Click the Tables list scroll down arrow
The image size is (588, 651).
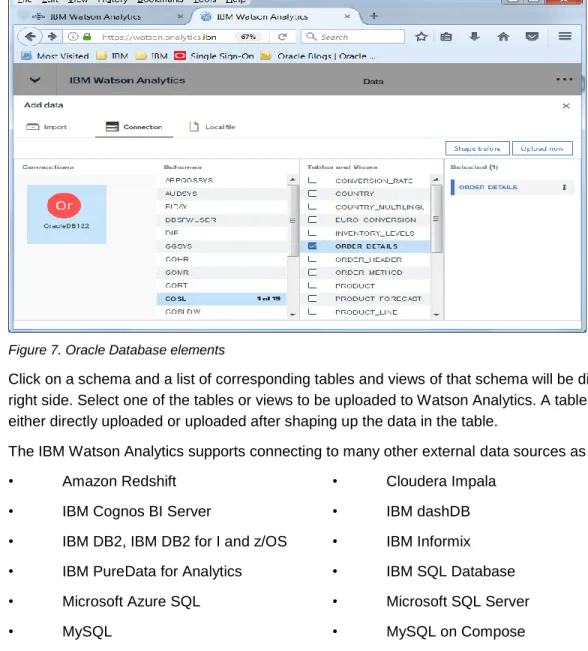436,314
